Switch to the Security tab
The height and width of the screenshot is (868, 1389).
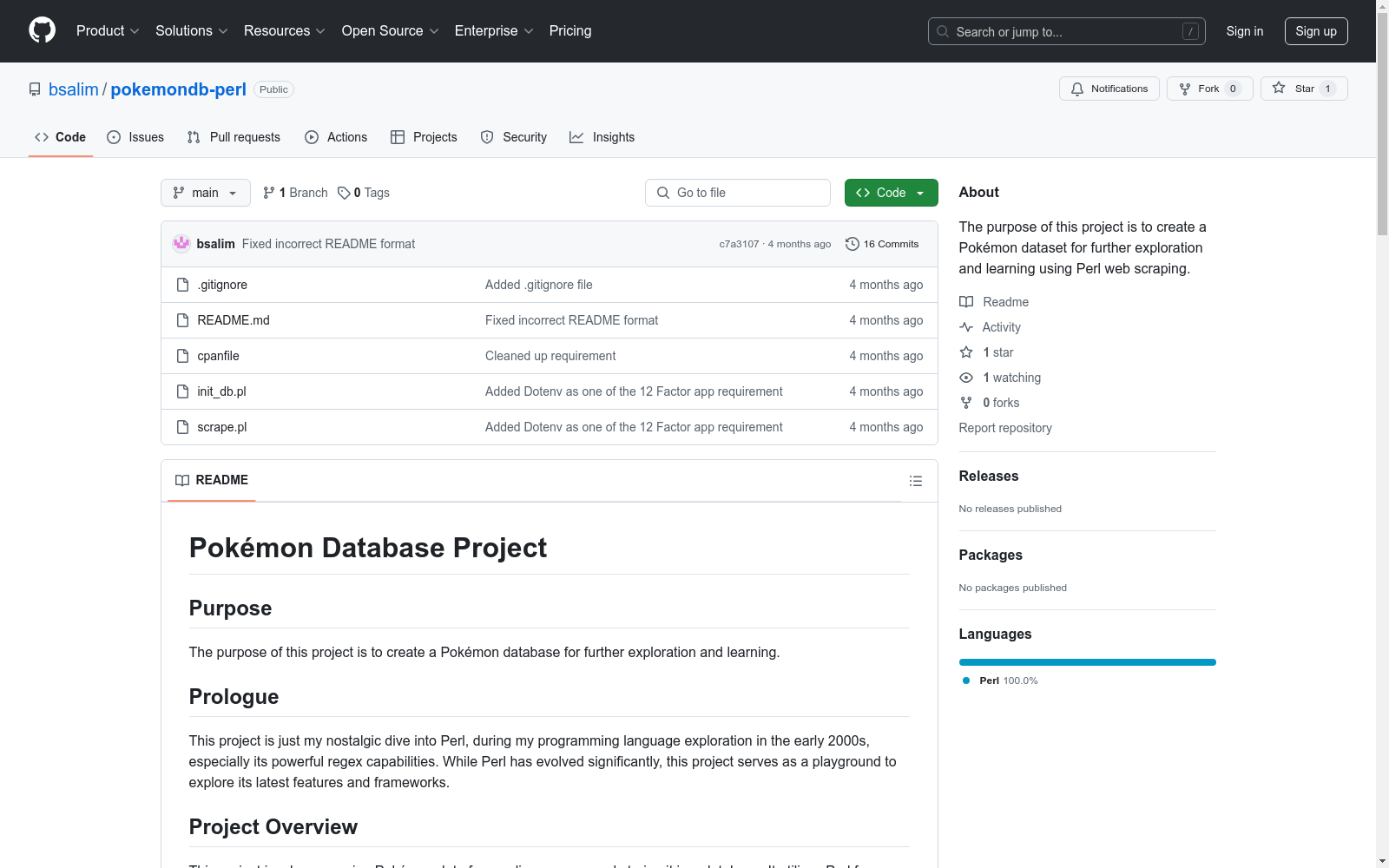tap(514, 137)
